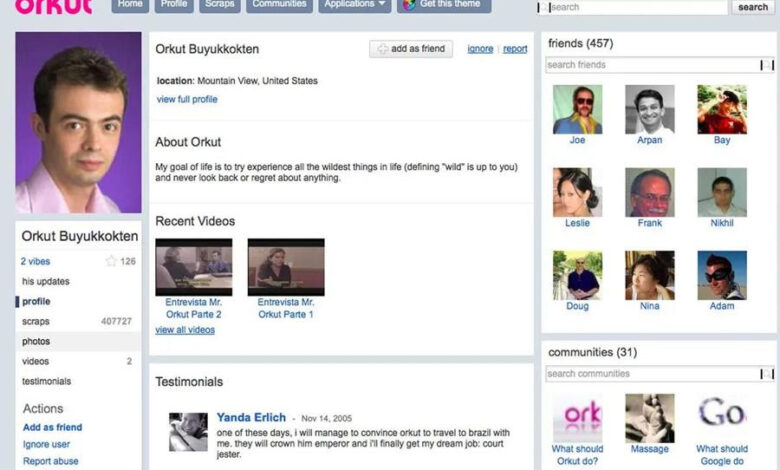Screen dimensions: 780x470
Task: Click the ignore link
Action: pos(480,49)
